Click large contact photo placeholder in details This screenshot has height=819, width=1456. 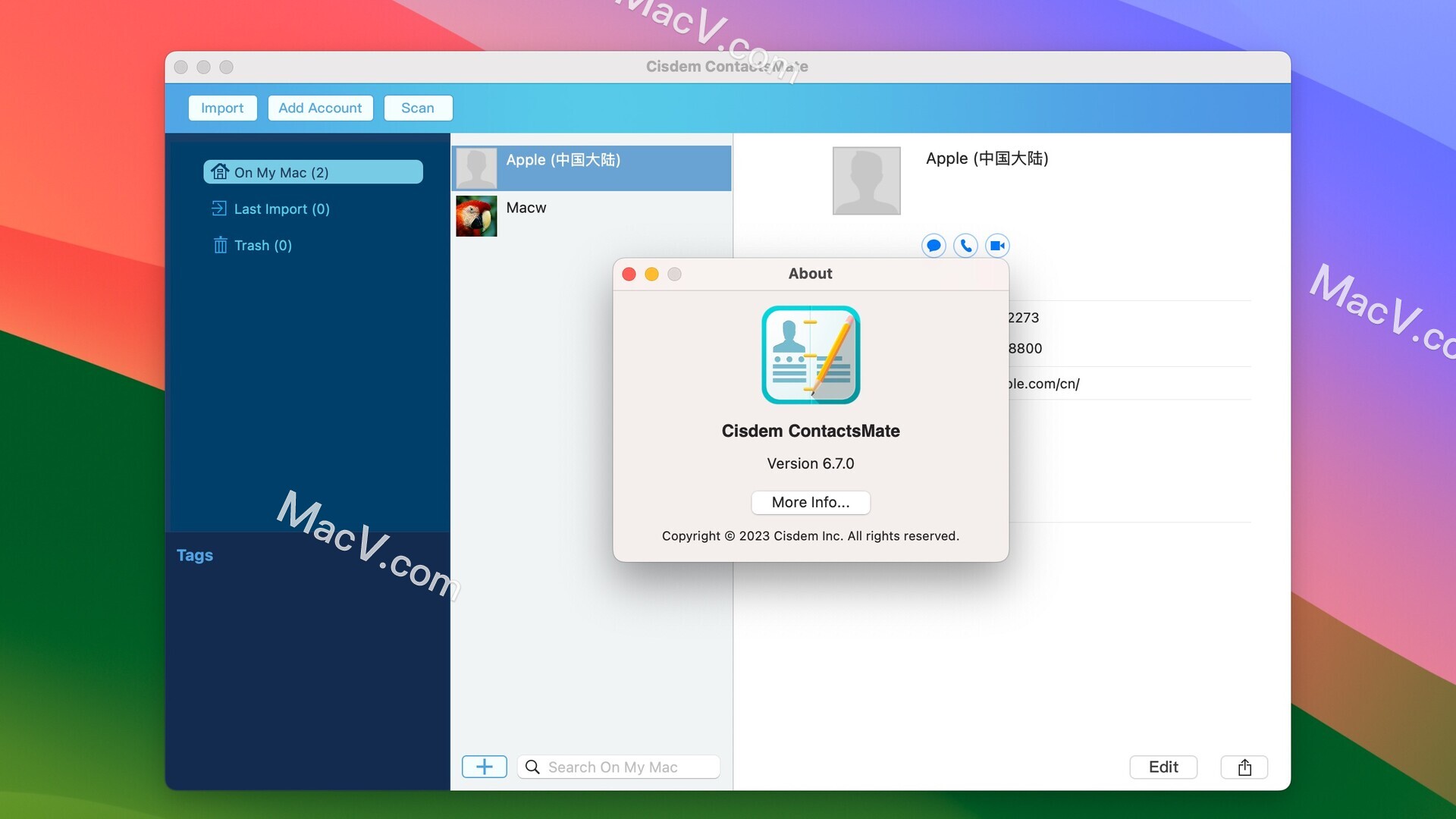coord(866,180)
